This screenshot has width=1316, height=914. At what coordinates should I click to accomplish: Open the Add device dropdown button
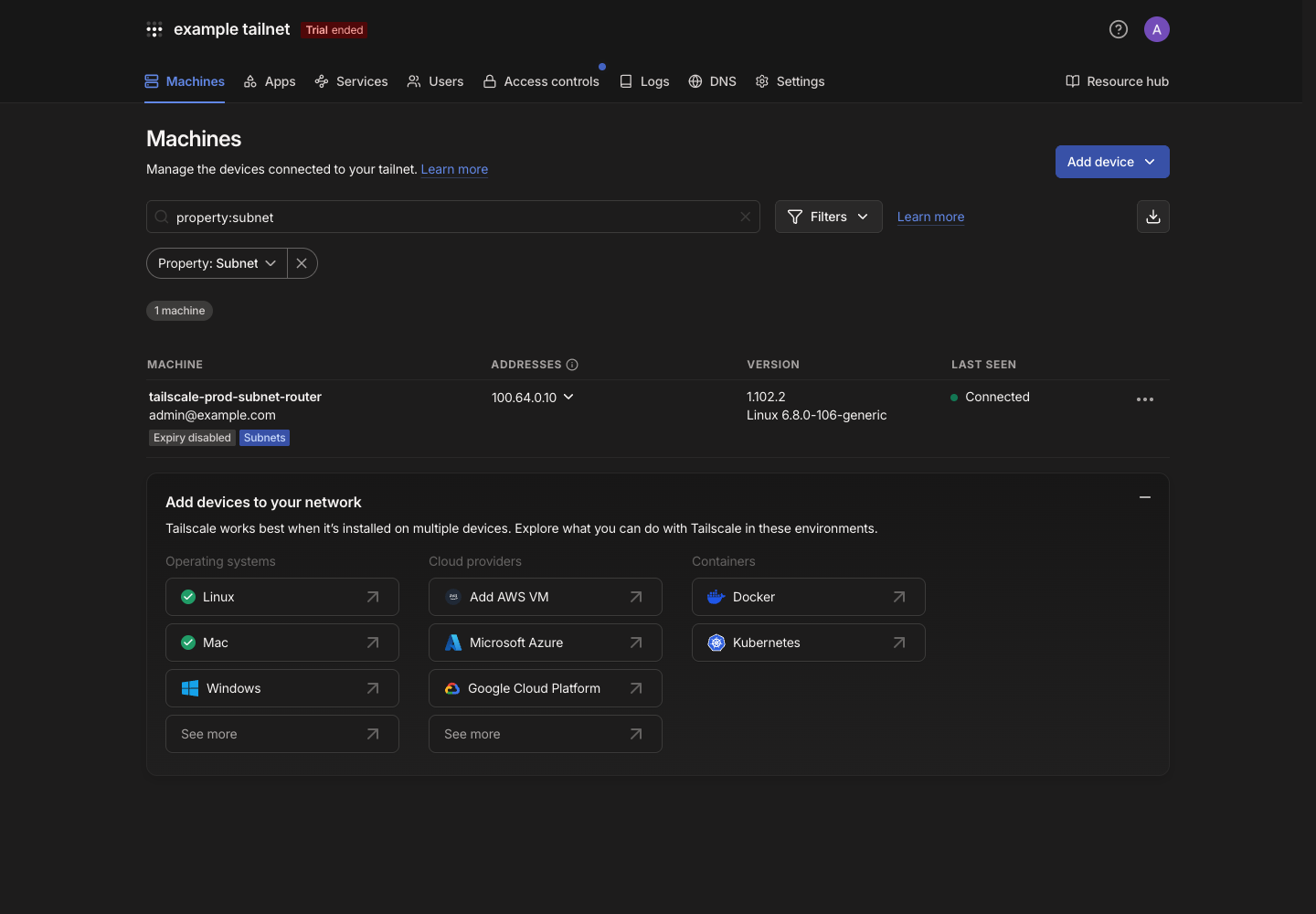click(1112, 162)
